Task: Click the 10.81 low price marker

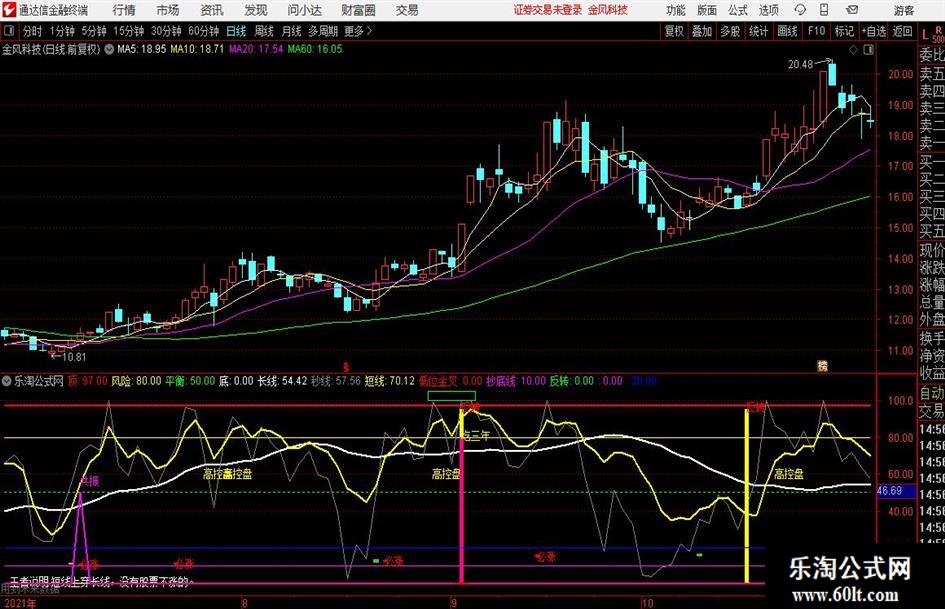Action: click(x=74, y=357)
